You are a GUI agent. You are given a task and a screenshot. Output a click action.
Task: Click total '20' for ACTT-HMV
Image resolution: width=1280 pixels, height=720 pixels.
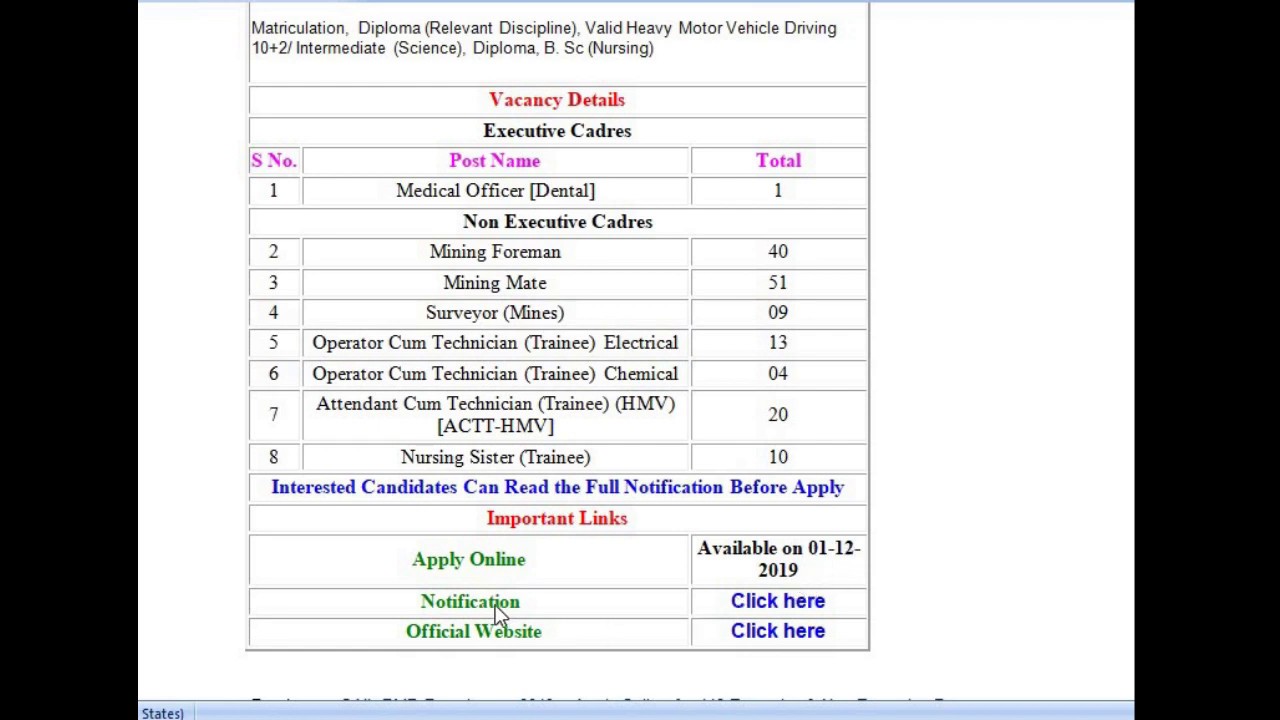[778, 415]
